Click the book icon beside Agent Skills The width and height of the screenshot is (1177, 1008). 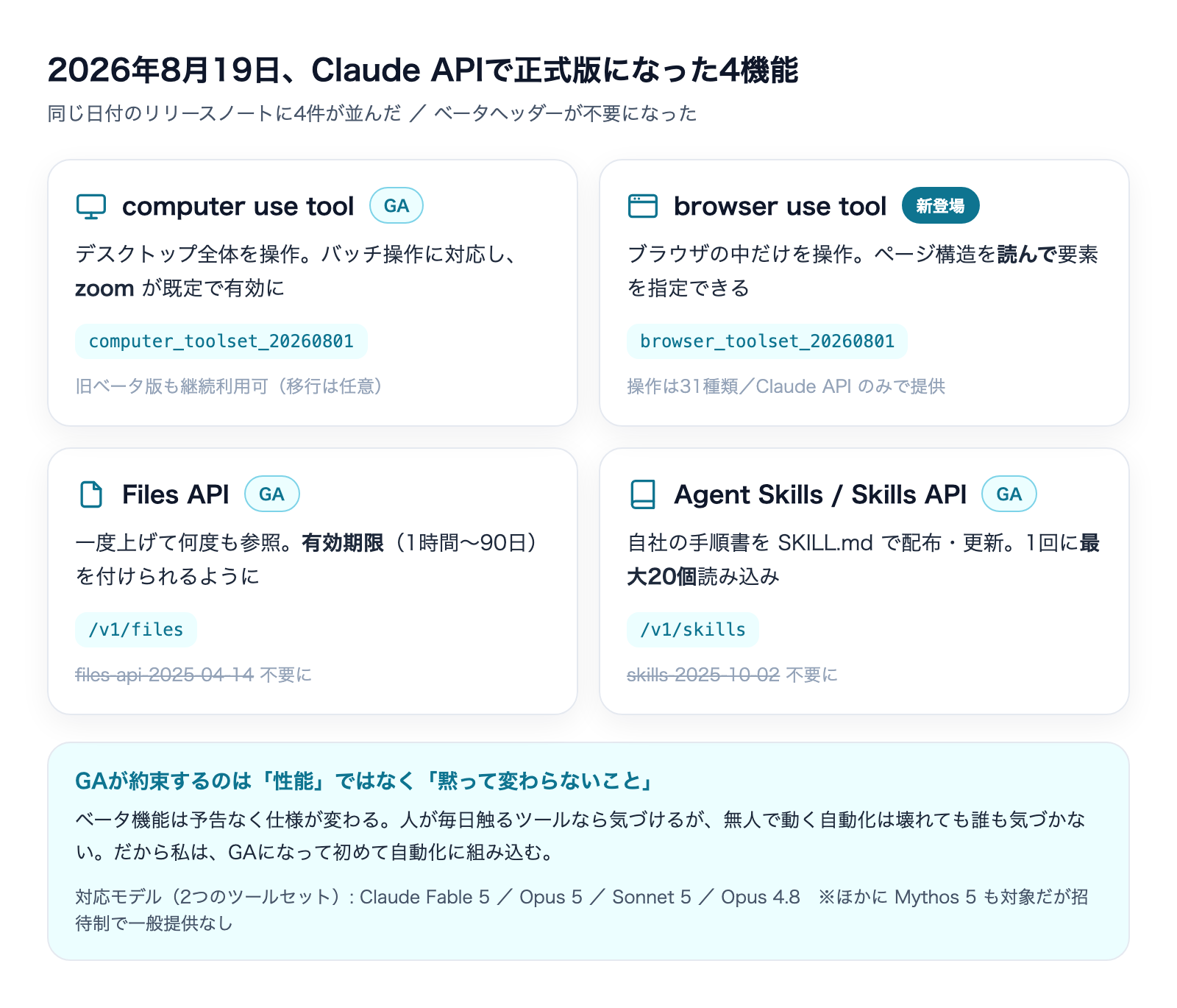643,494
